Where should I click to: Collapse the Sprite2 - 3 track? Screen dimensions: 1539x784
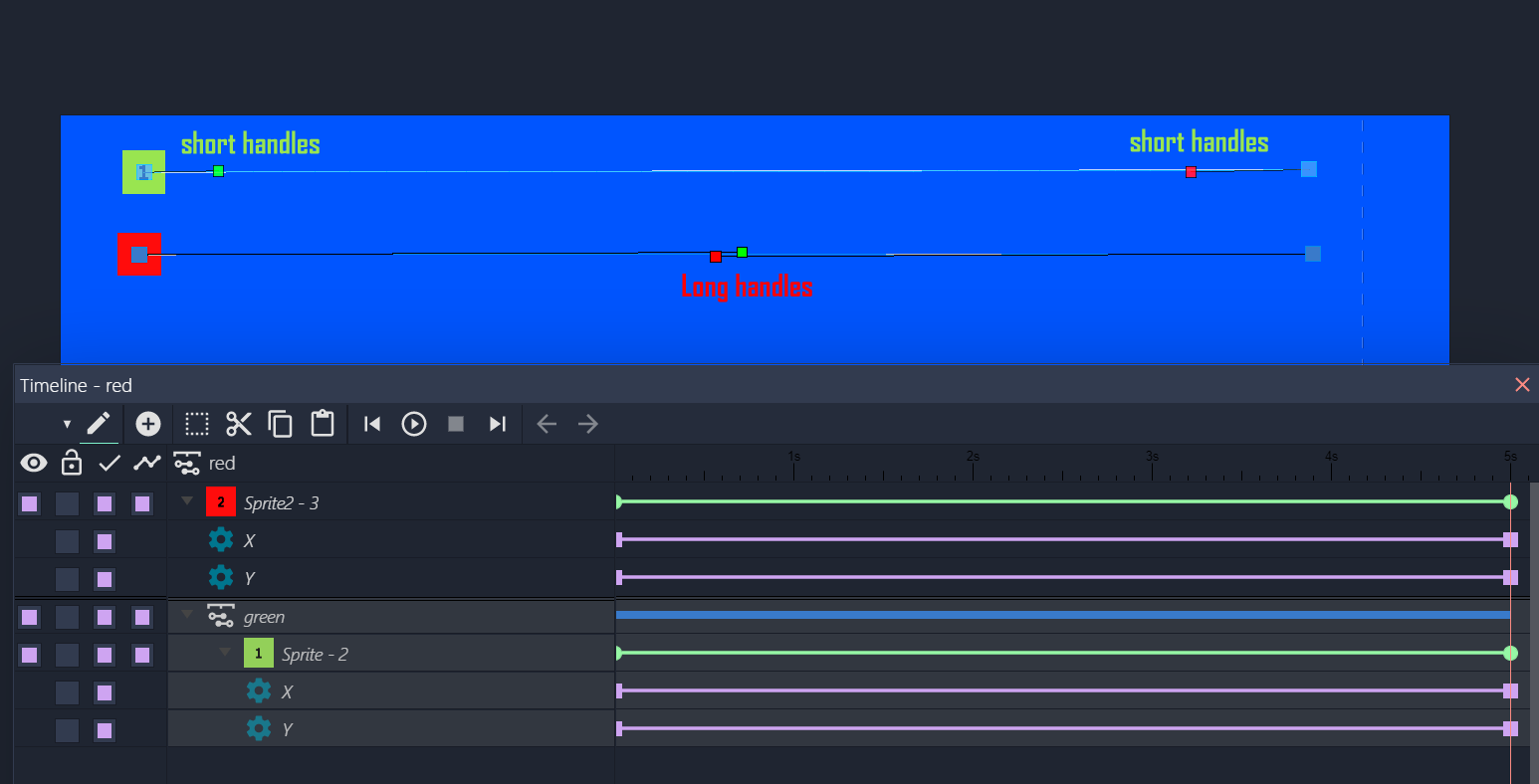(186, 502)
